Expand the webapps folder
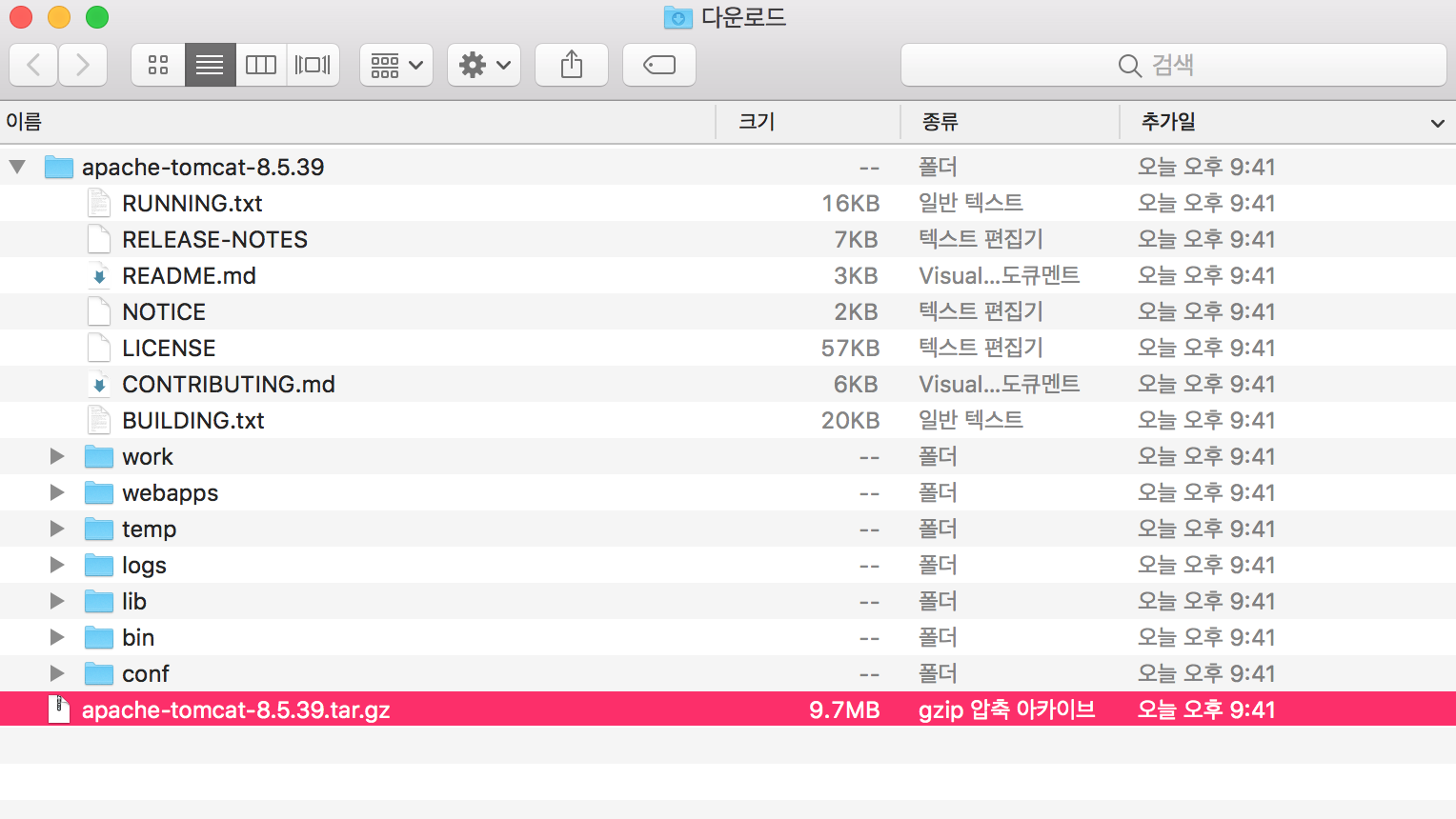The image size is (1456, 819). click(x=57, y=492)
